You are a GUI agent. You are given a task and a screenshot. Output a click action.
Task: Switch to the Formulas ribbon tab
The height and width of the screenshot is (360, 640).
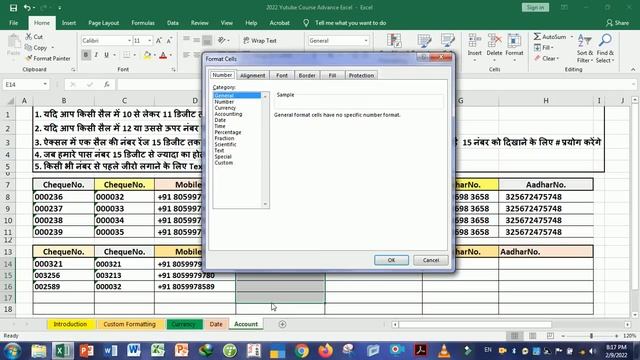(x=143, y=23)
